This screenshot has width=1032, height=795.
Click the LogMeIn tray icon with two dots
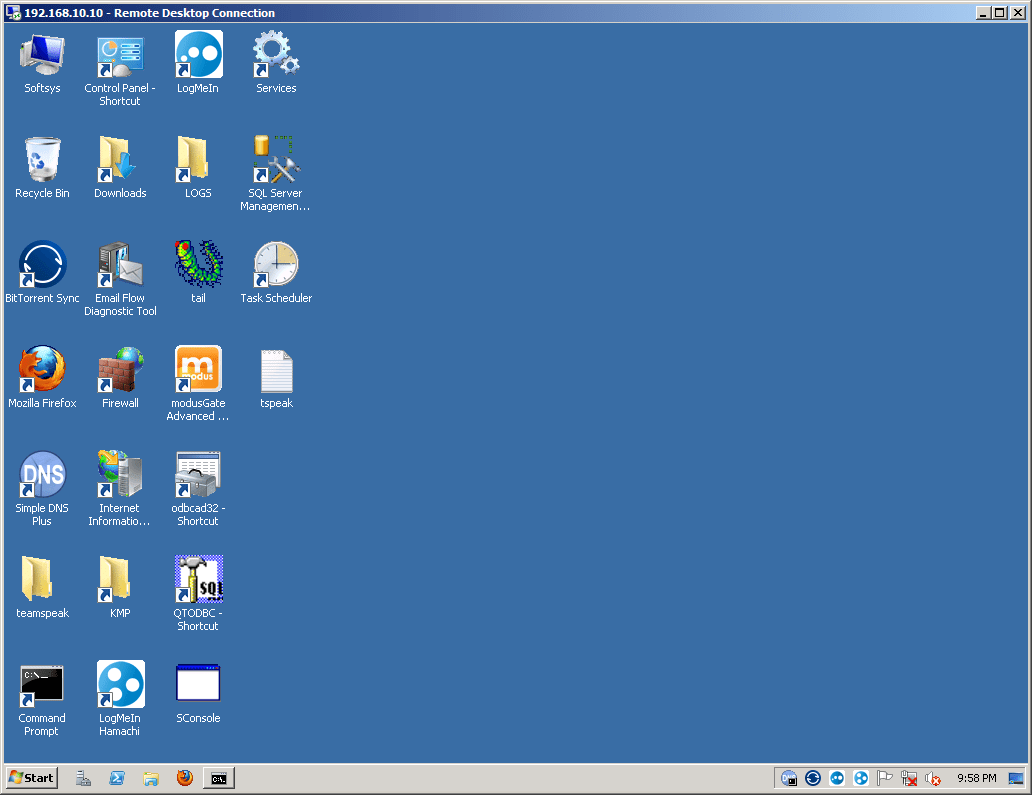point(837,779)
